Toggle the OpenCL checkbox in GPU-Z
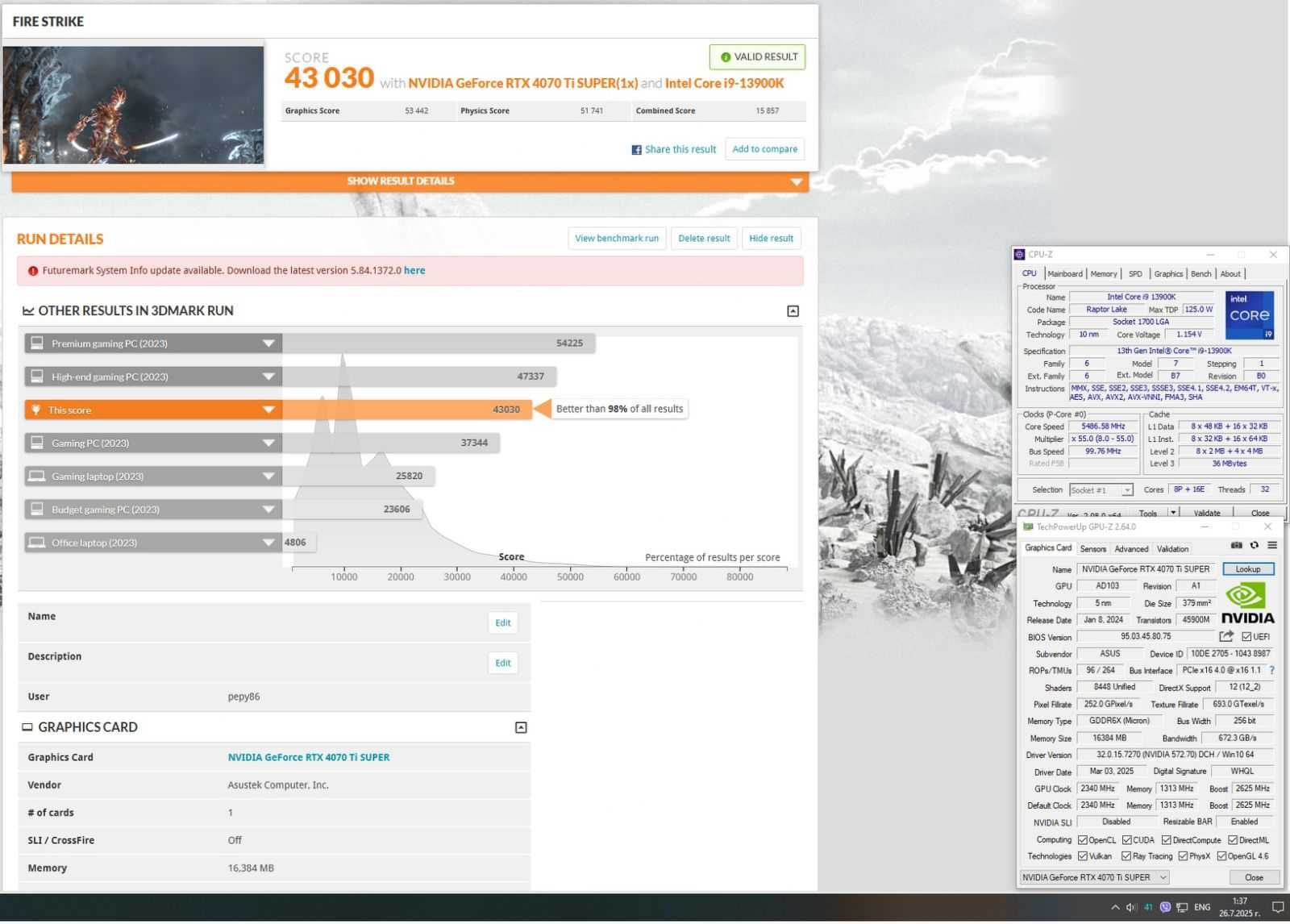The image size is (1290, 924). coord(1083,840)
